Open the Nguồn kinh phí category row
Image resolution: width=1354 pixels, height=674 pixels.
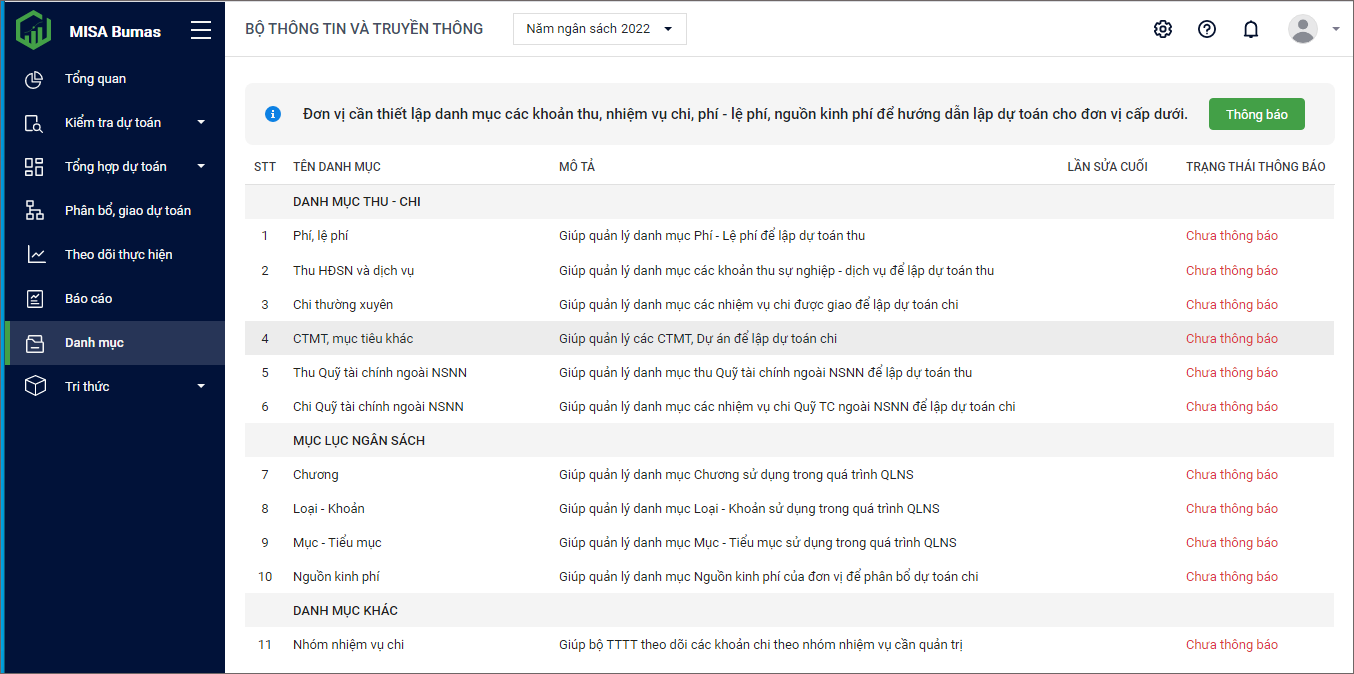coord(336,577)
